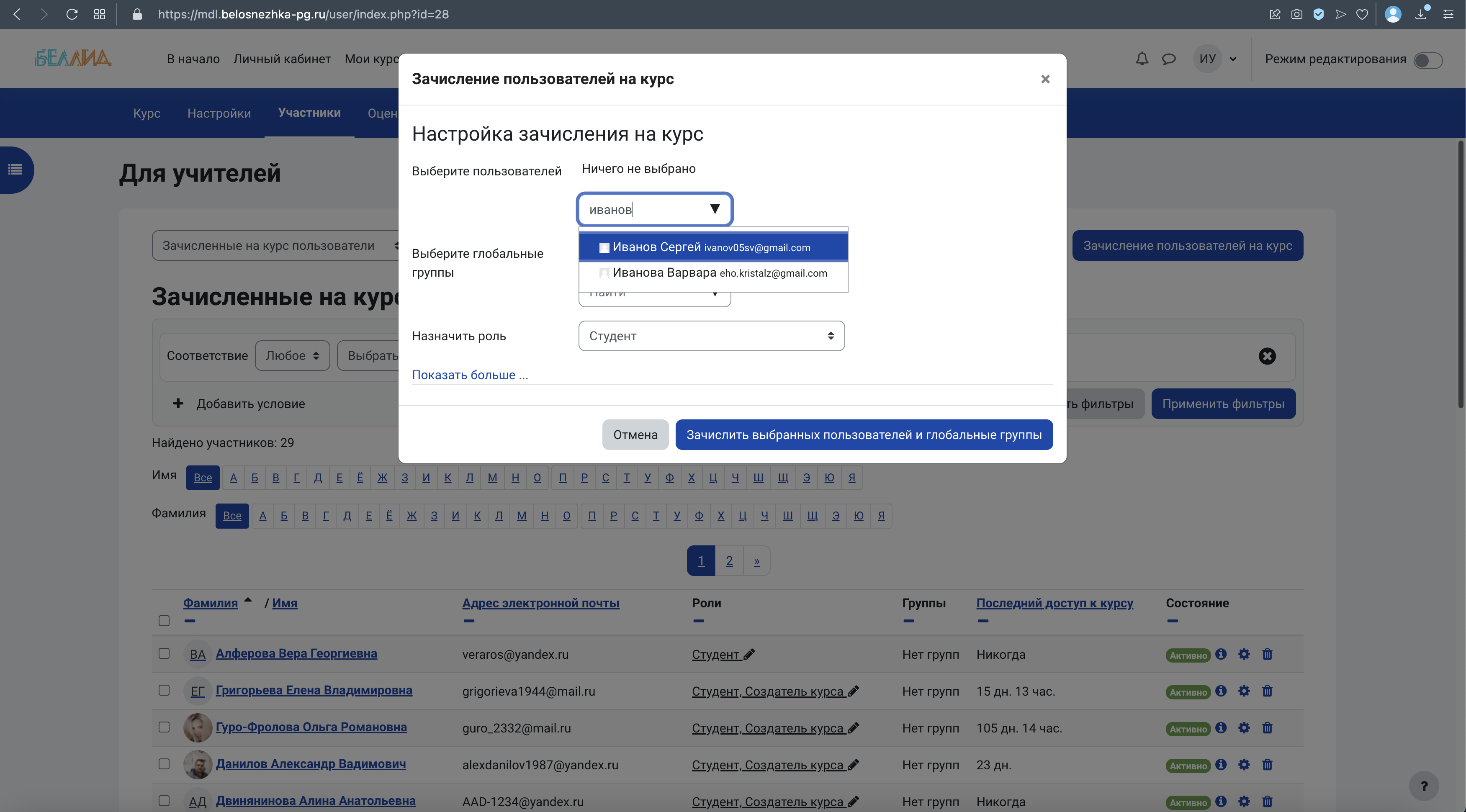Click the ивaнов user search field
The height and width of the screenshot is (812, 1466).
pos(643,209)
